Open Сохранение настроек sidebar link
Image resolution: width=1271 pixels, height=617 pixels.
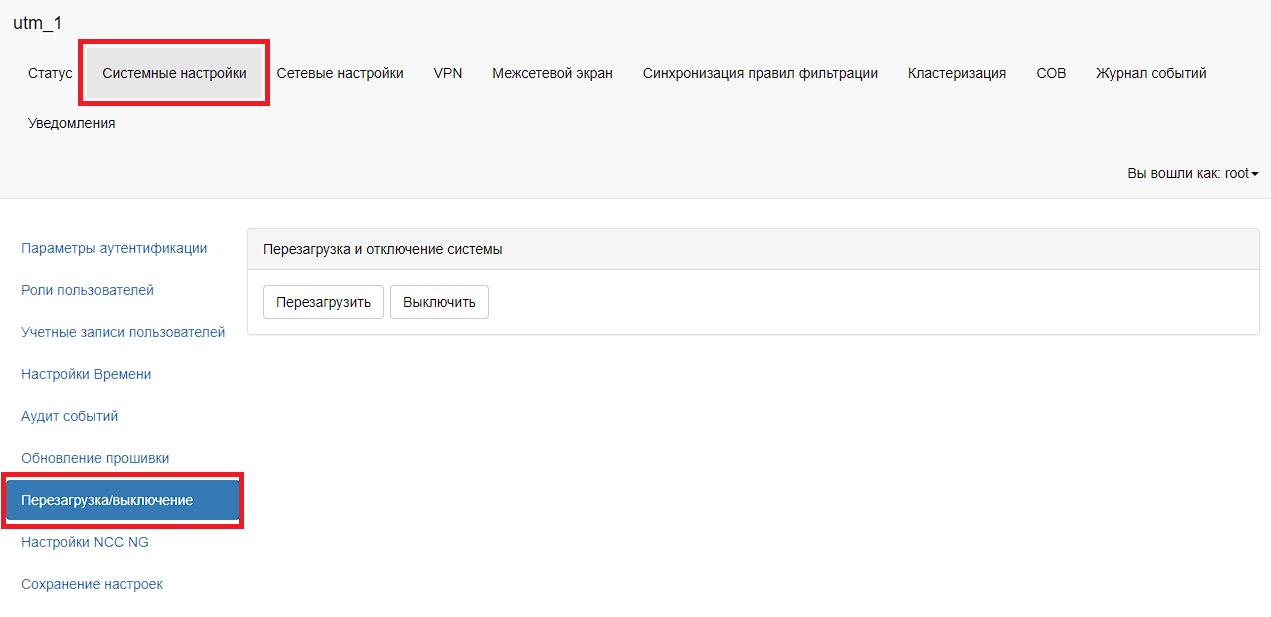[92, 584]
